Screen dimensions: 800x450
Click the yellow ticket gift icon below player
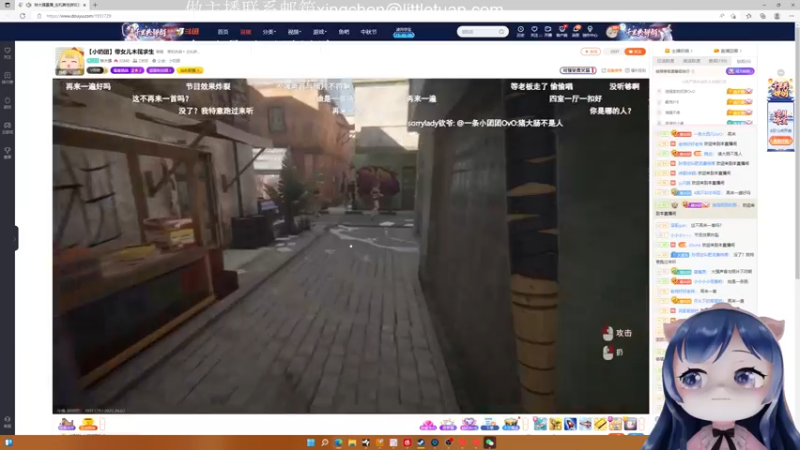click(601, 423)
